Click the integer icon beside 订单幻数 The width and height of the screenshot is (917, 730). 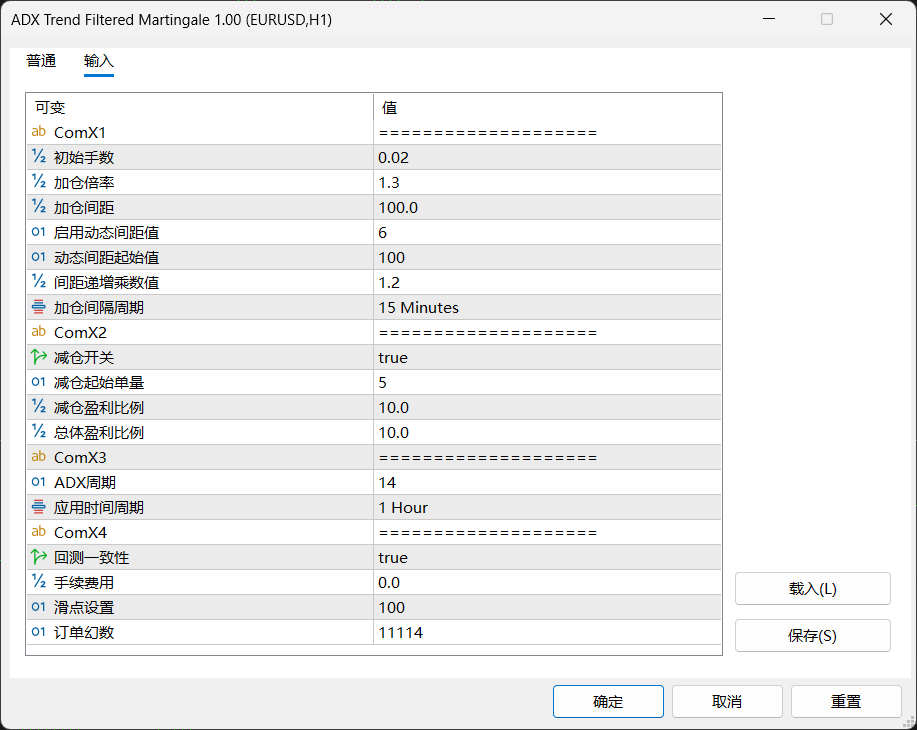[x=39, y=632]
